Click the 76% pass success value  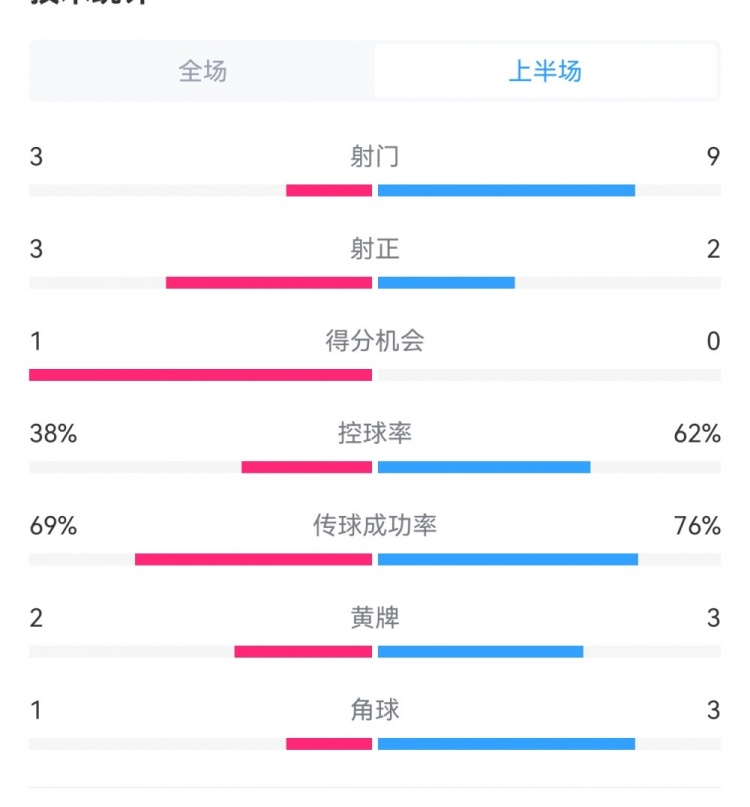coord(698,525)
